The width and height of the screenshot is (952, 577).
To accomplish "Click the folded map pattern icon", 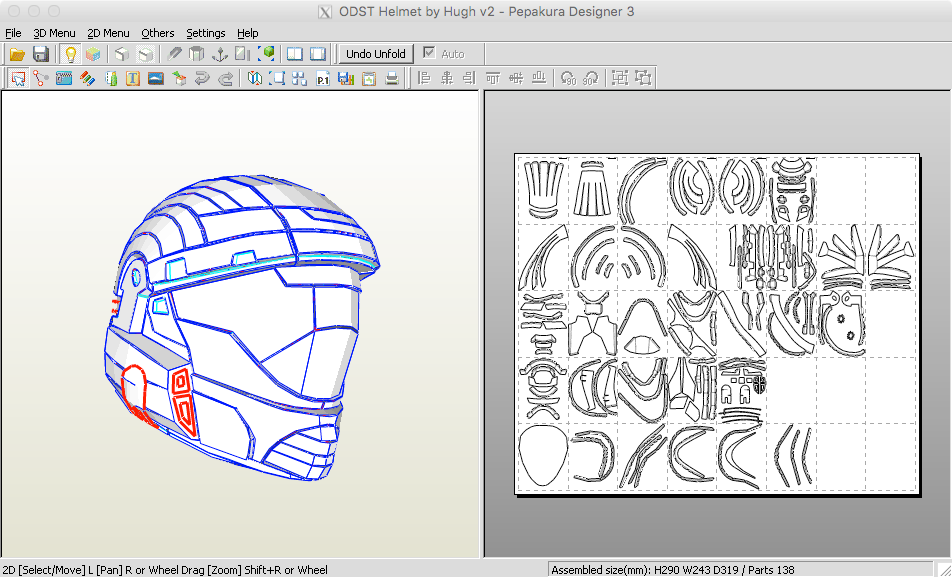I will pos(254,78).
